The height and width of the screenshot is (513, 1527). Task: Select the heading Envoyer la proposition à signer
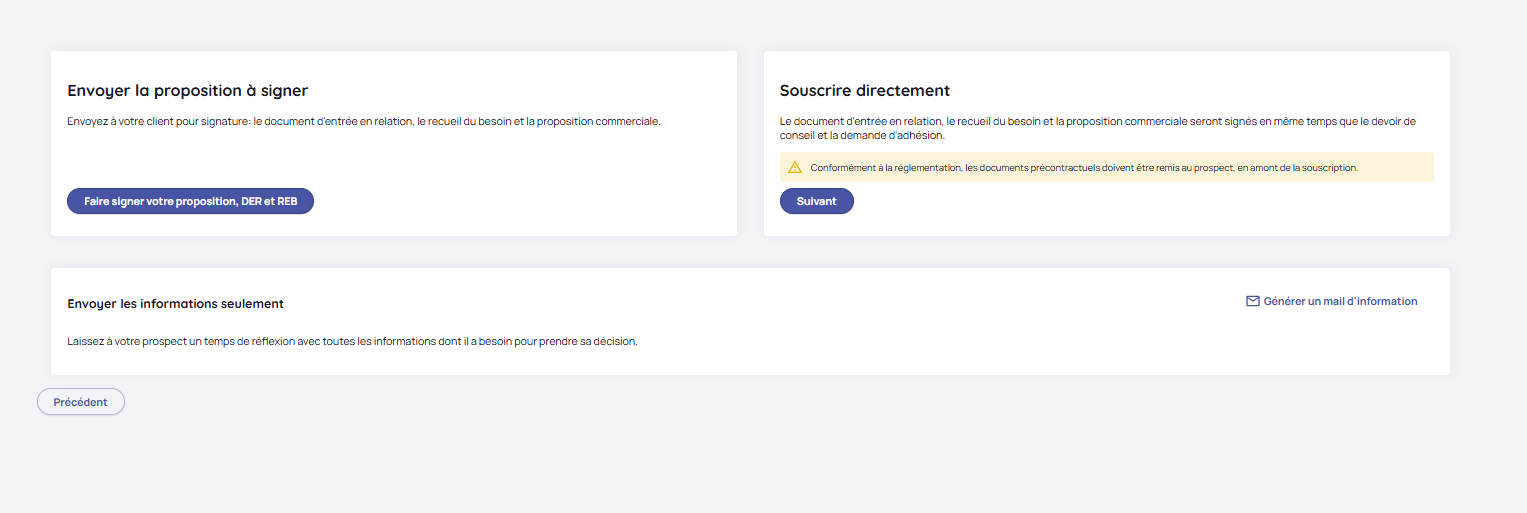tap(187, 90)
